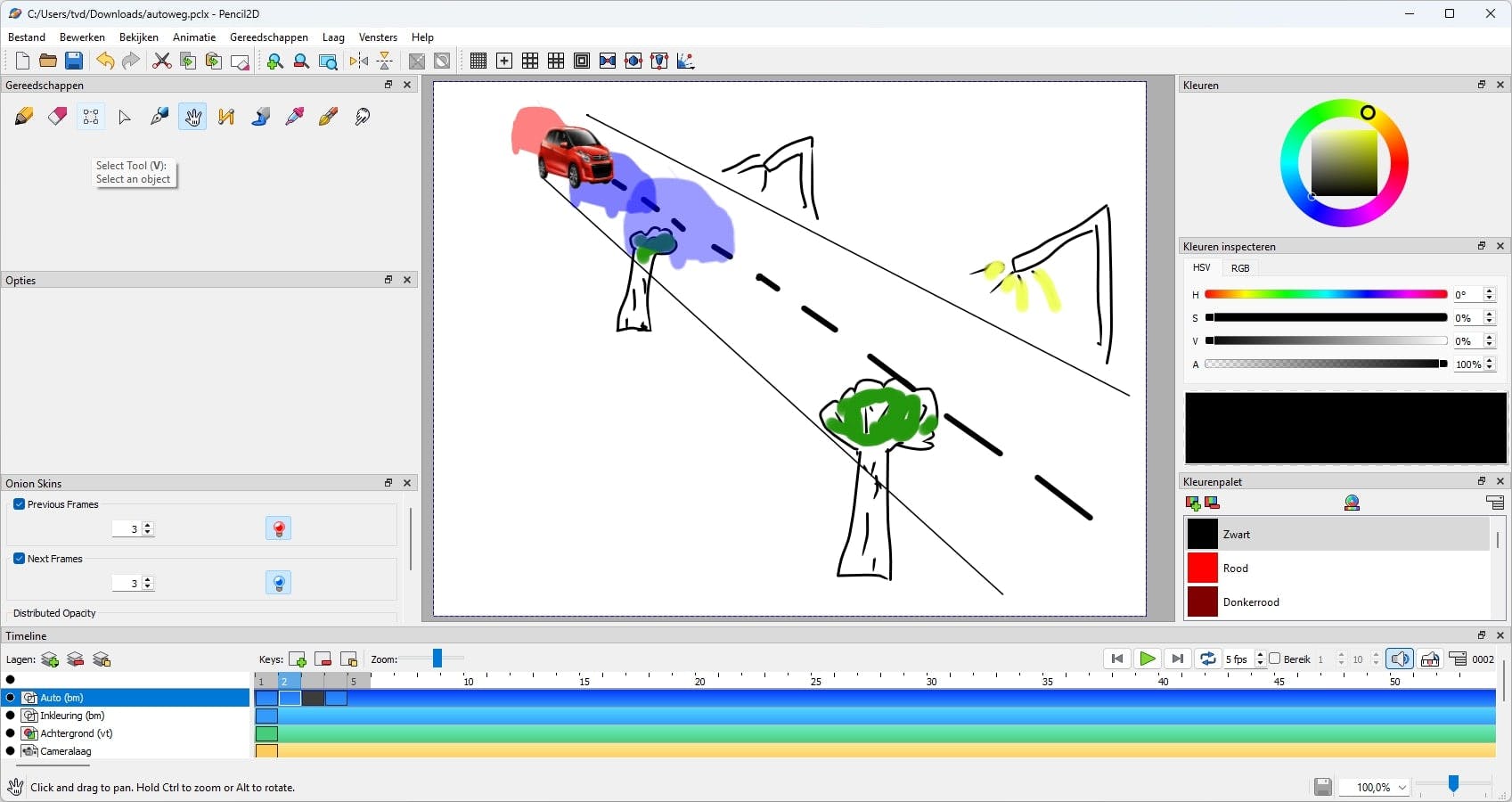Select the Brush tool
The height and width of the screenshot is (802, 1512).
[328, 117]
